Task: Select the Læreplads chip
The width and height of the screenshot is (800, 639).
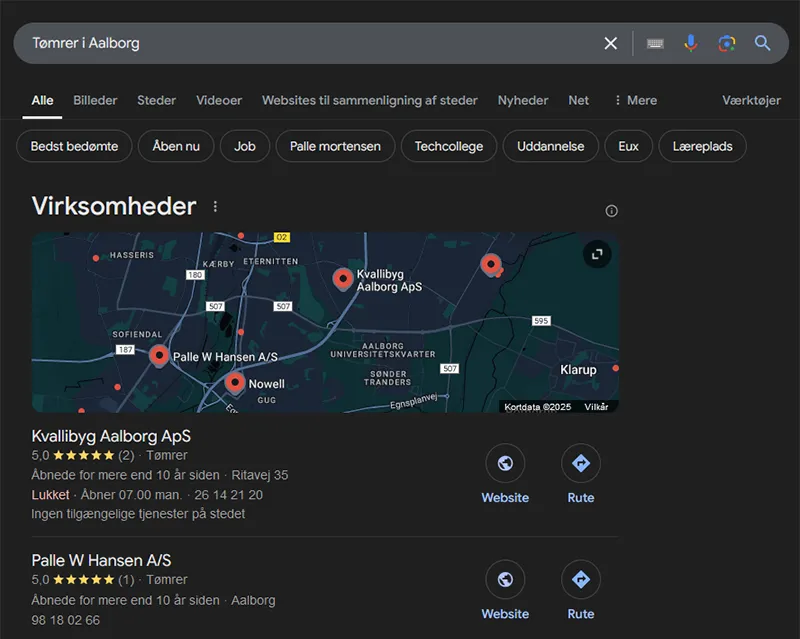Action: coord(703,146)
